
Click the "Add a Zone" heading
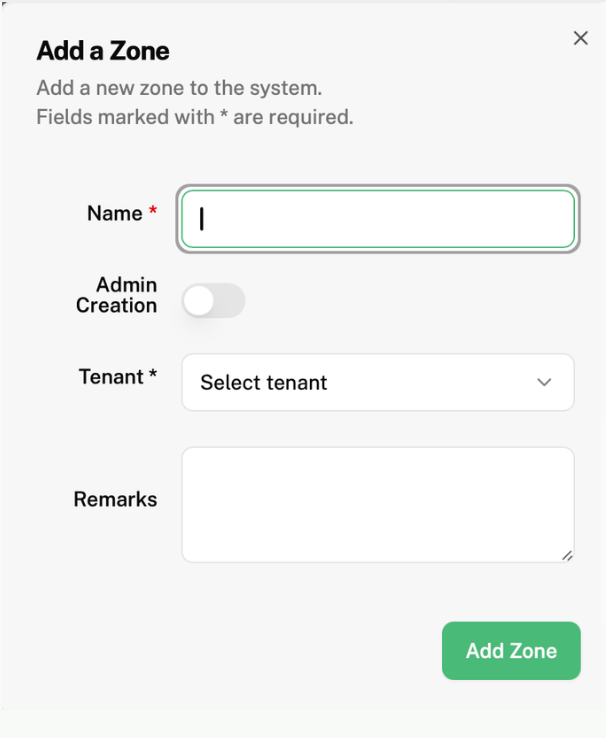point(103,51)
